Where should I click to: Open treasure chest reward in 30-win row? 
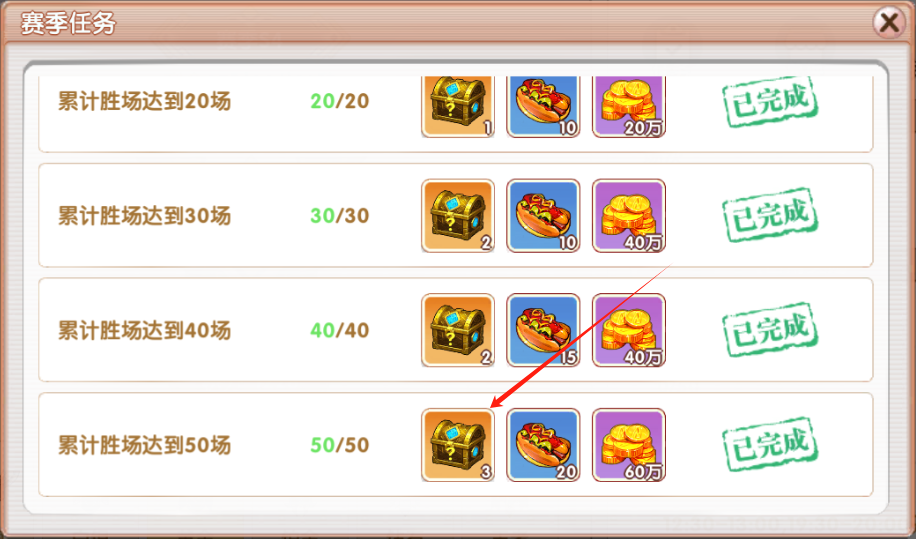(458, 216)
